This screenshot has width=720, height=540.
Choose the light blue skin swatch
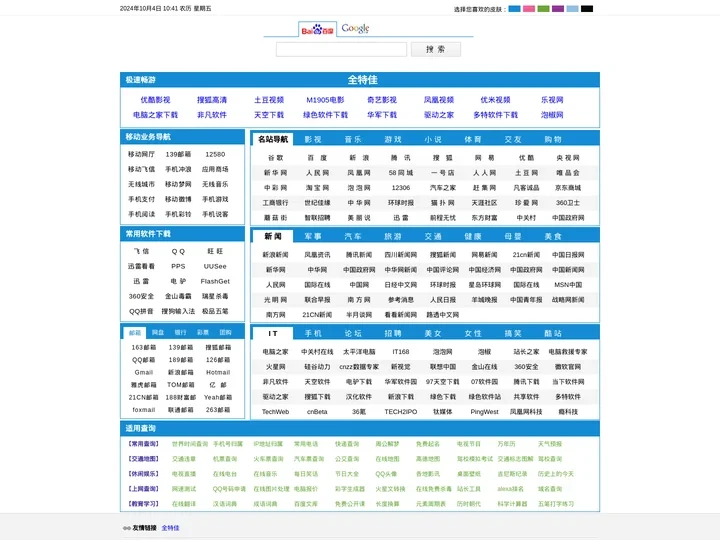tap(572, 9)
